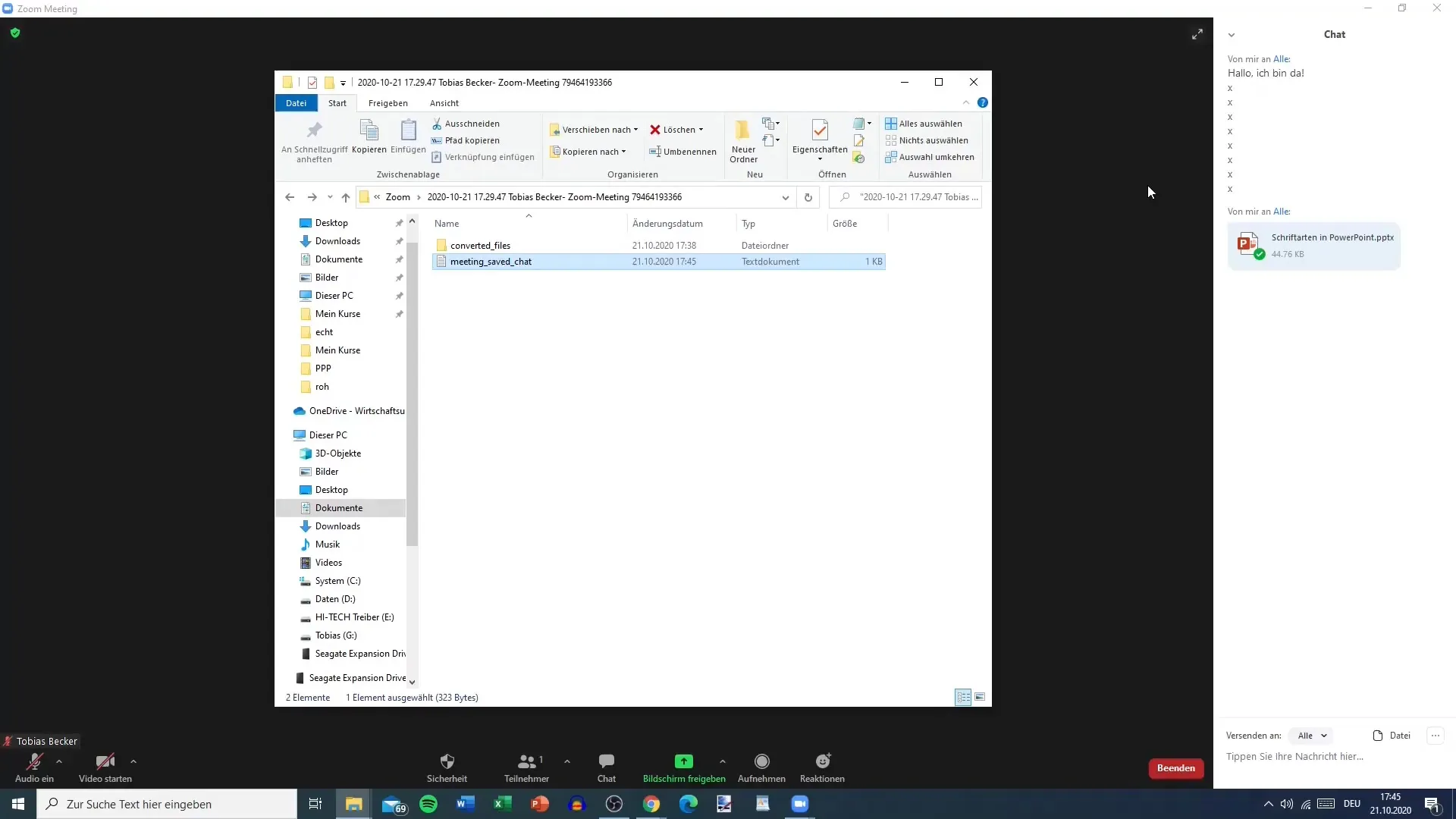Click the Dokumente folder in sidebar
1456x819 pixels.
click(x=338, y=507)
